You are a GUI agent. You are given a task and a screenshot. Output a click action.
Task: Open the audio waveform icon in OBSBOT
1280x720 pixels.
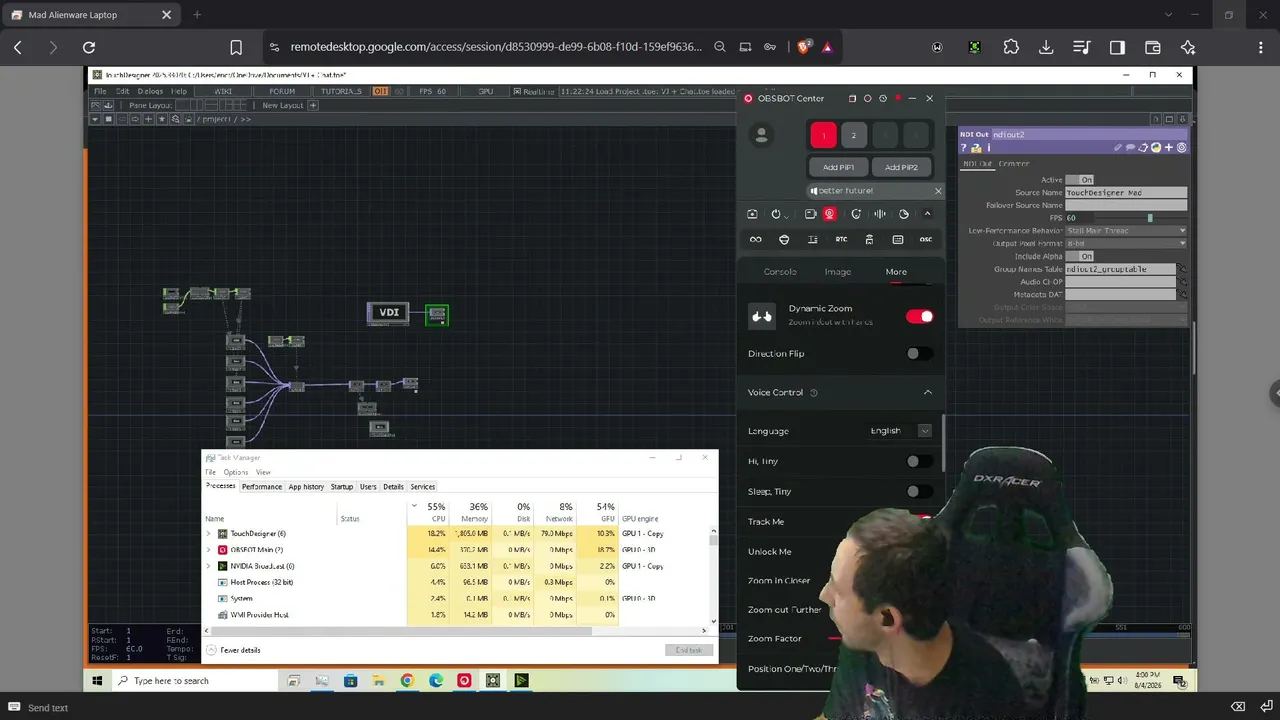point(880,214)
